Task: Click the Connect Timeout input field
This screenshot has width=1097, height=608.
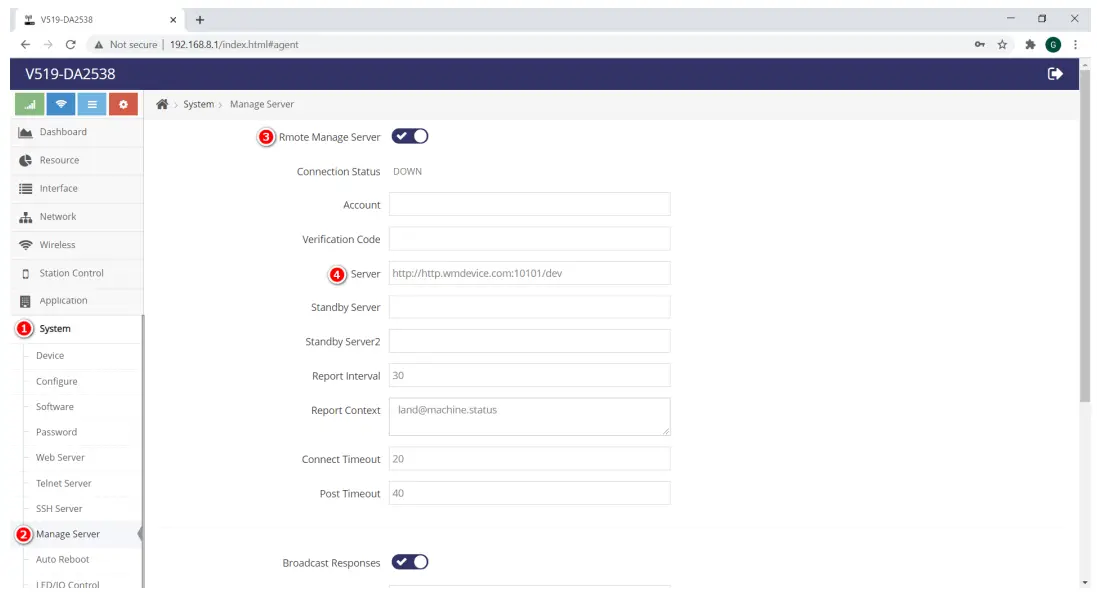Action: tap(530, 458)
